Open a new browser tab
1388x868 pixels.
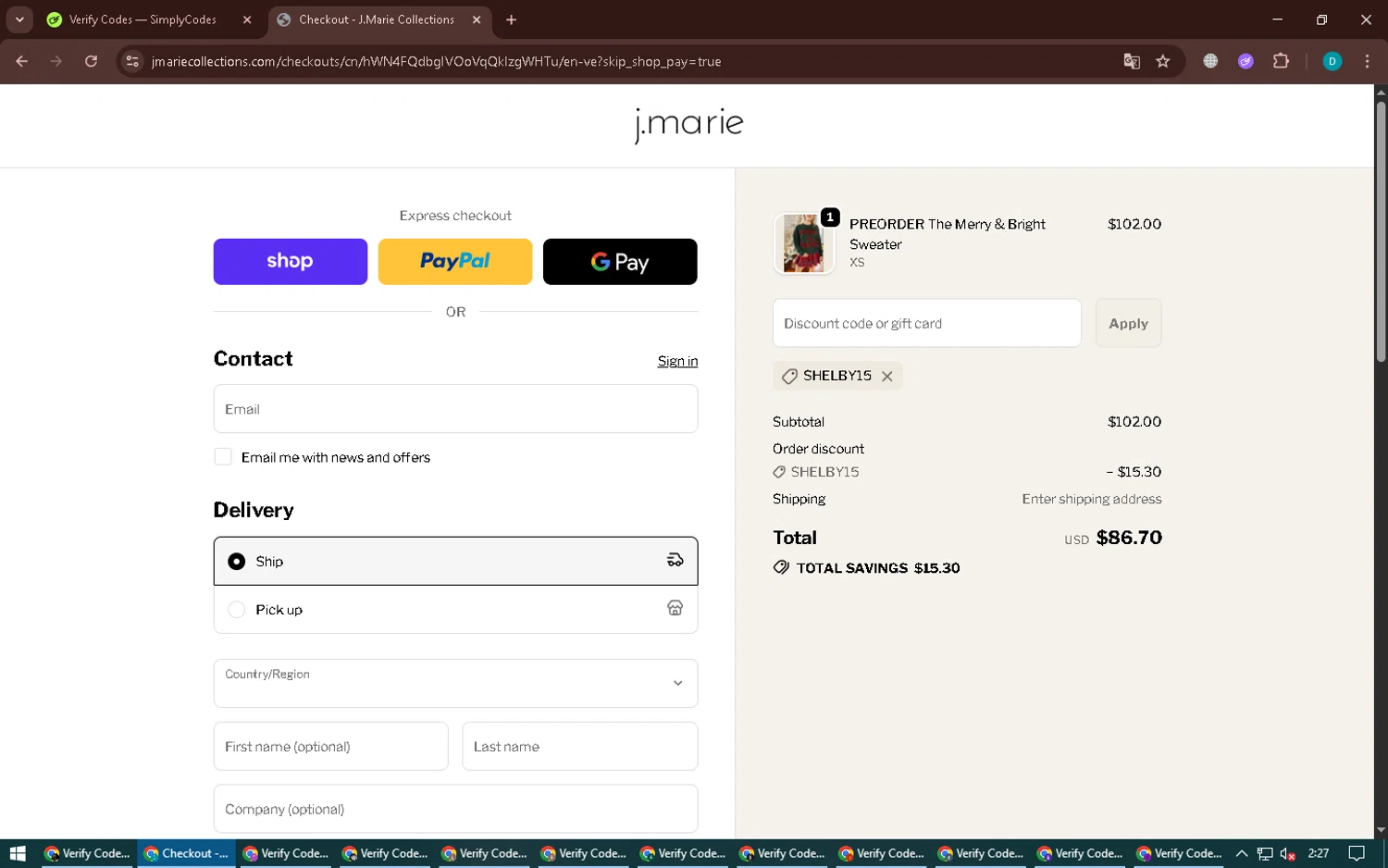pyautogui.click(x=511, y=19)
